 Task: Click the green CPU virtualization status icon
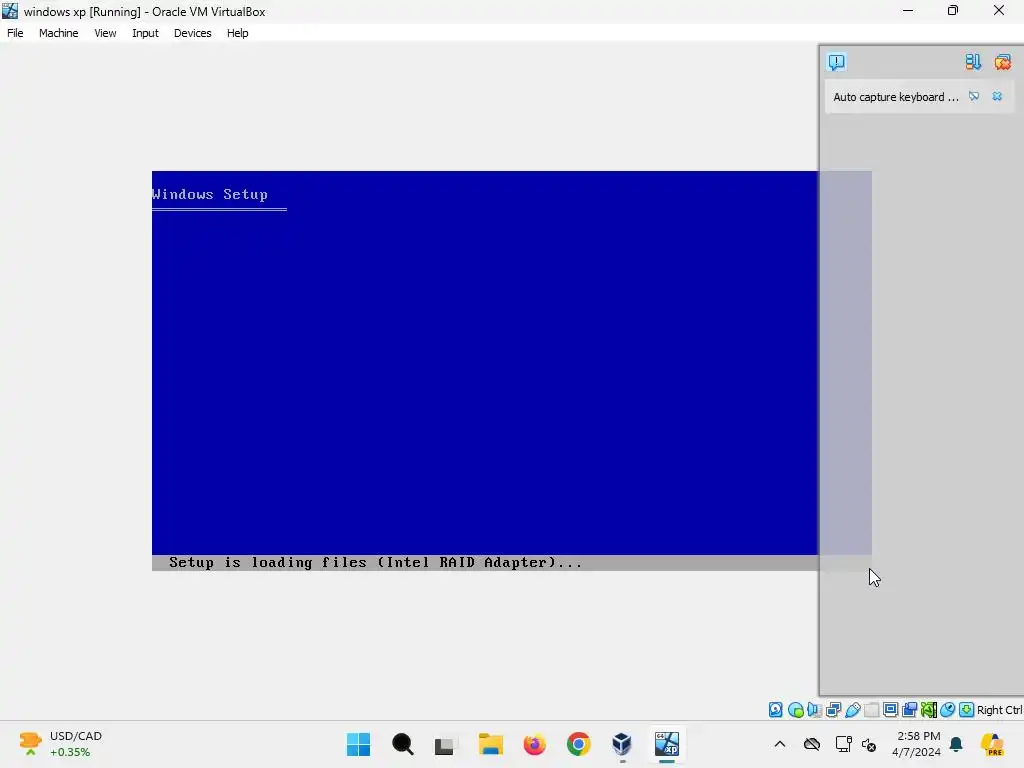coord(928,710)
